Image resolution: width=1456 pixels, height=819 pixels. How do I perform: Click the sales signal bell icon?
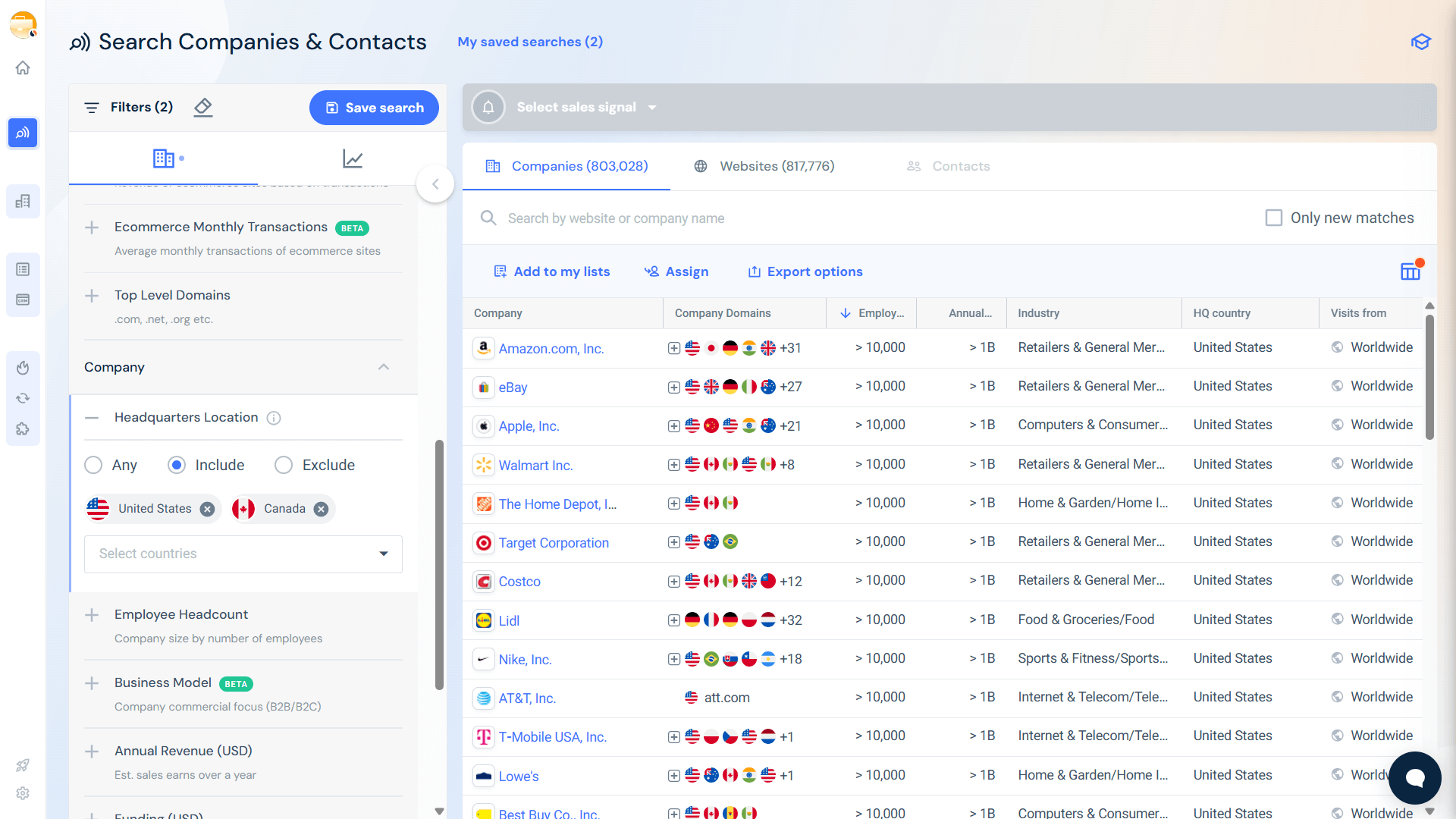pos(488,107)
